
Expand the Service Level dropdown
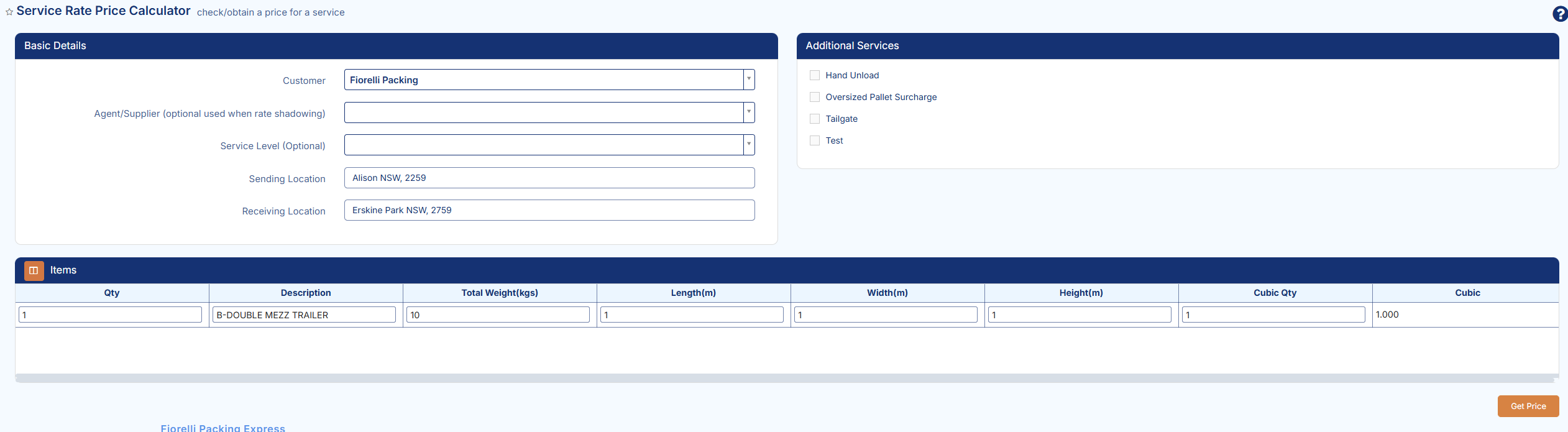pos(748,145)
